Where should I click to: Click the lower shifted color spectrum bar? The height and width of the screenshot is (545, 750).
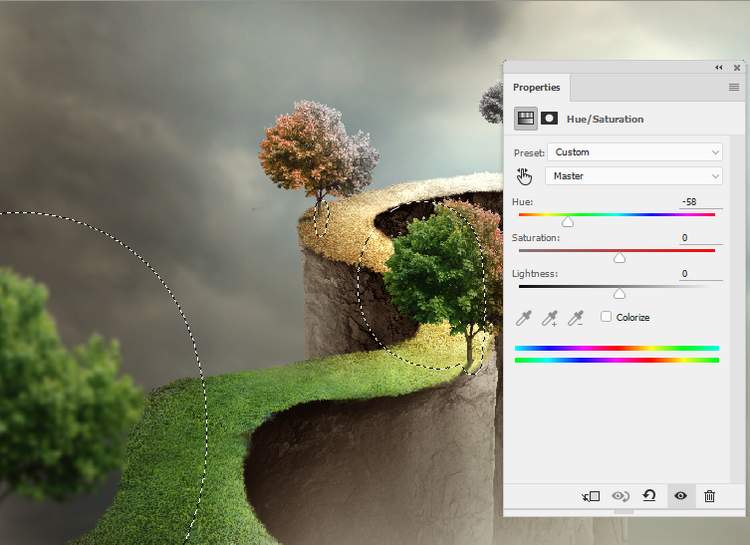tap(617, 360)
